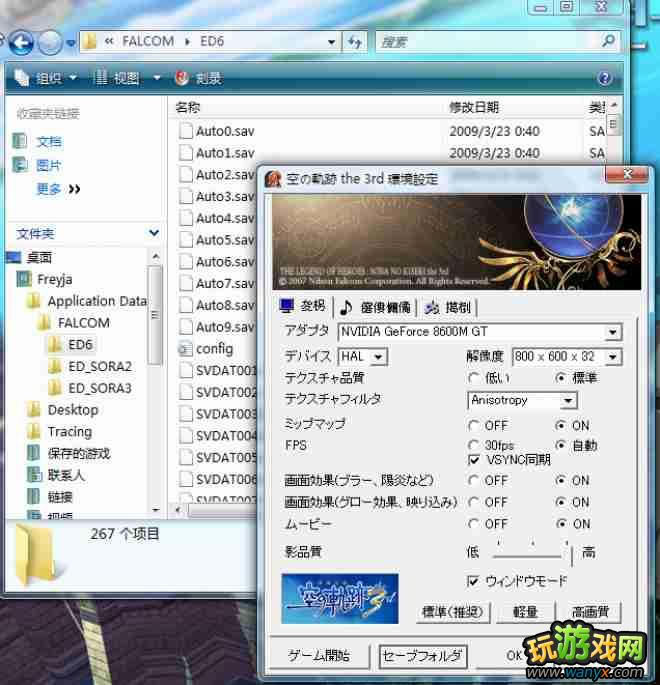Expand the 视图 dropdown arrow
The image size is (660, 685).
pyautogui.click(x=156, y=78)
